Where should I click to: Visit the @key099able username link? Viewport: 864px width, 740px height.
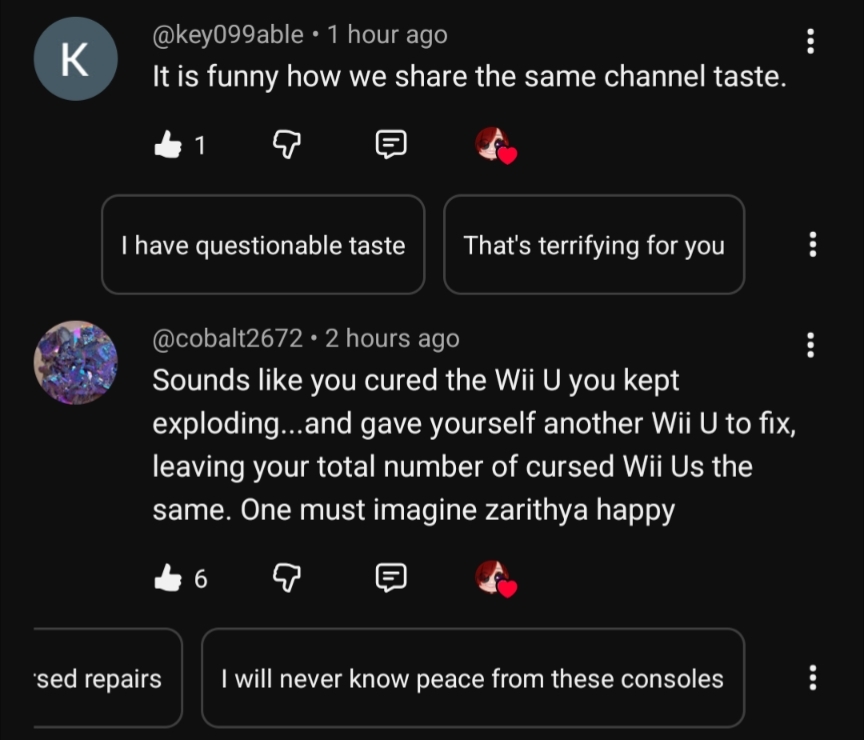coord(227,35)
